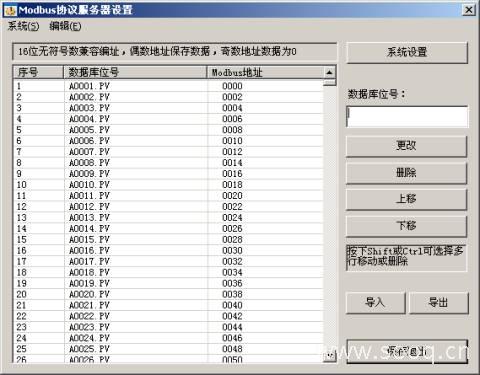Select row A0011.PV
Image resolution: width=480 pixels, height=375 pixels.
tap(168, 196)
